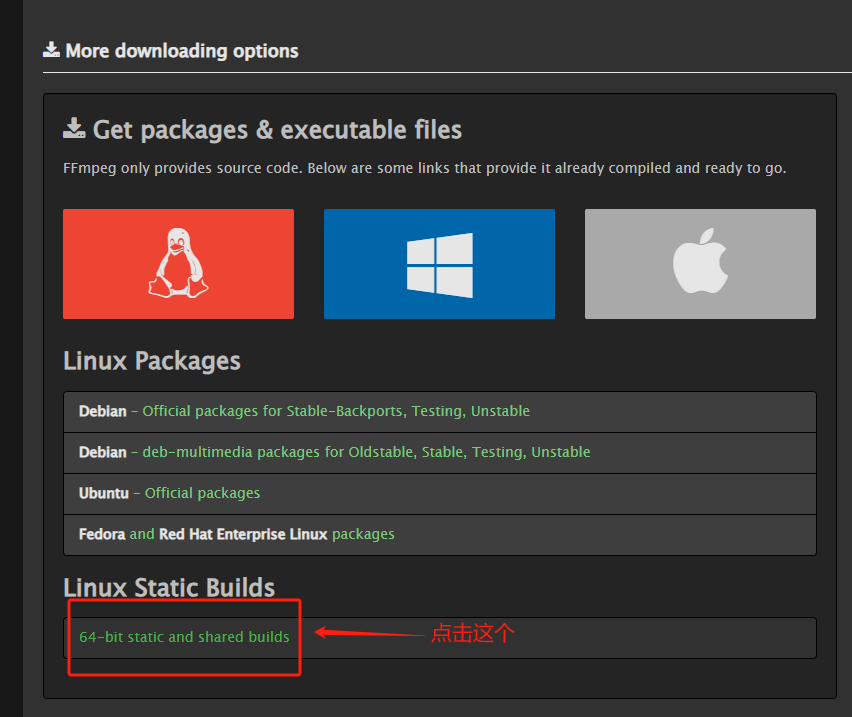The width and height of the screenshot is (852, 717).
Task: Open Ubuntu Official packages link
Action: coord(202,493)
